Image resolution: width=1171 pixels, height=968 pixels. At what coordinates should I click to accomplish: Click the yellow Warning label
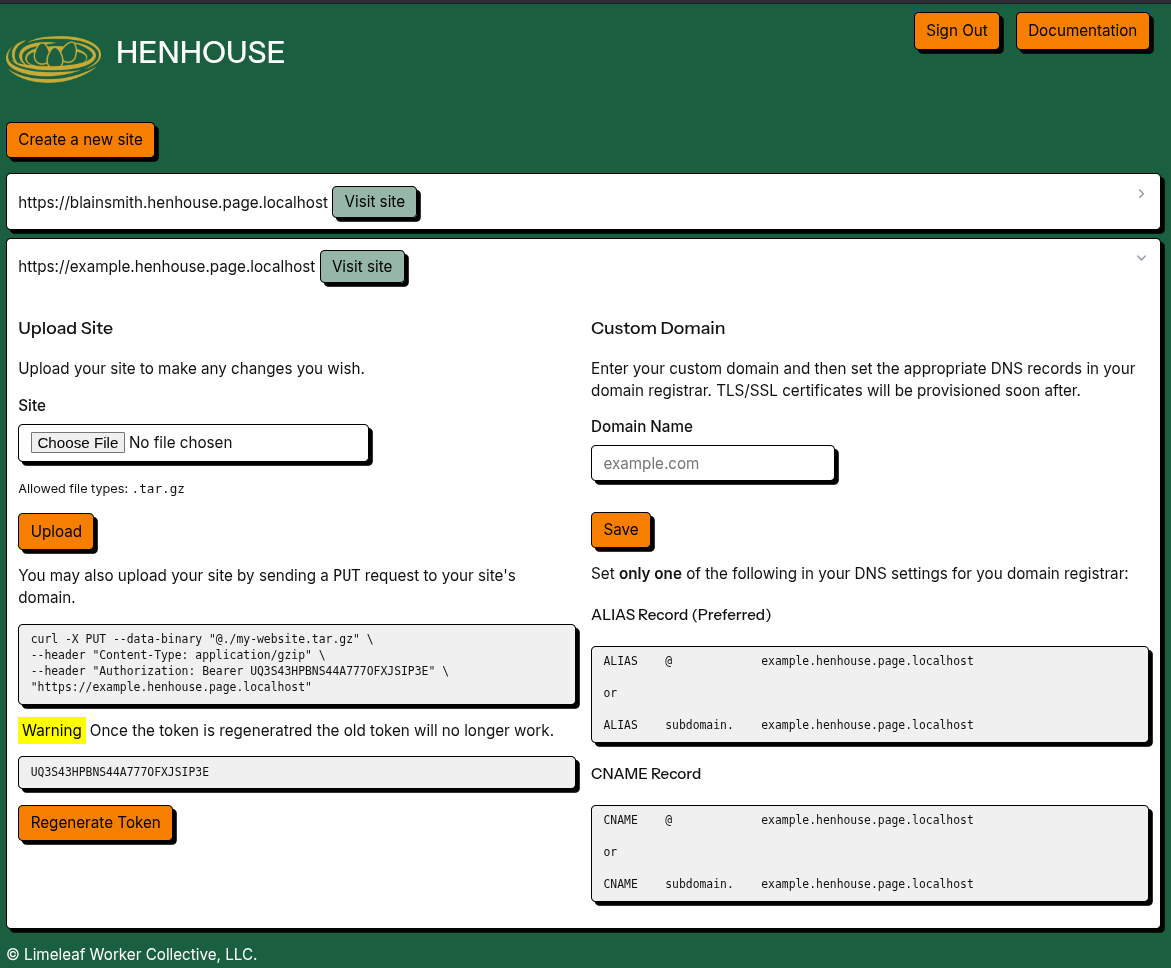coord(52,731)
